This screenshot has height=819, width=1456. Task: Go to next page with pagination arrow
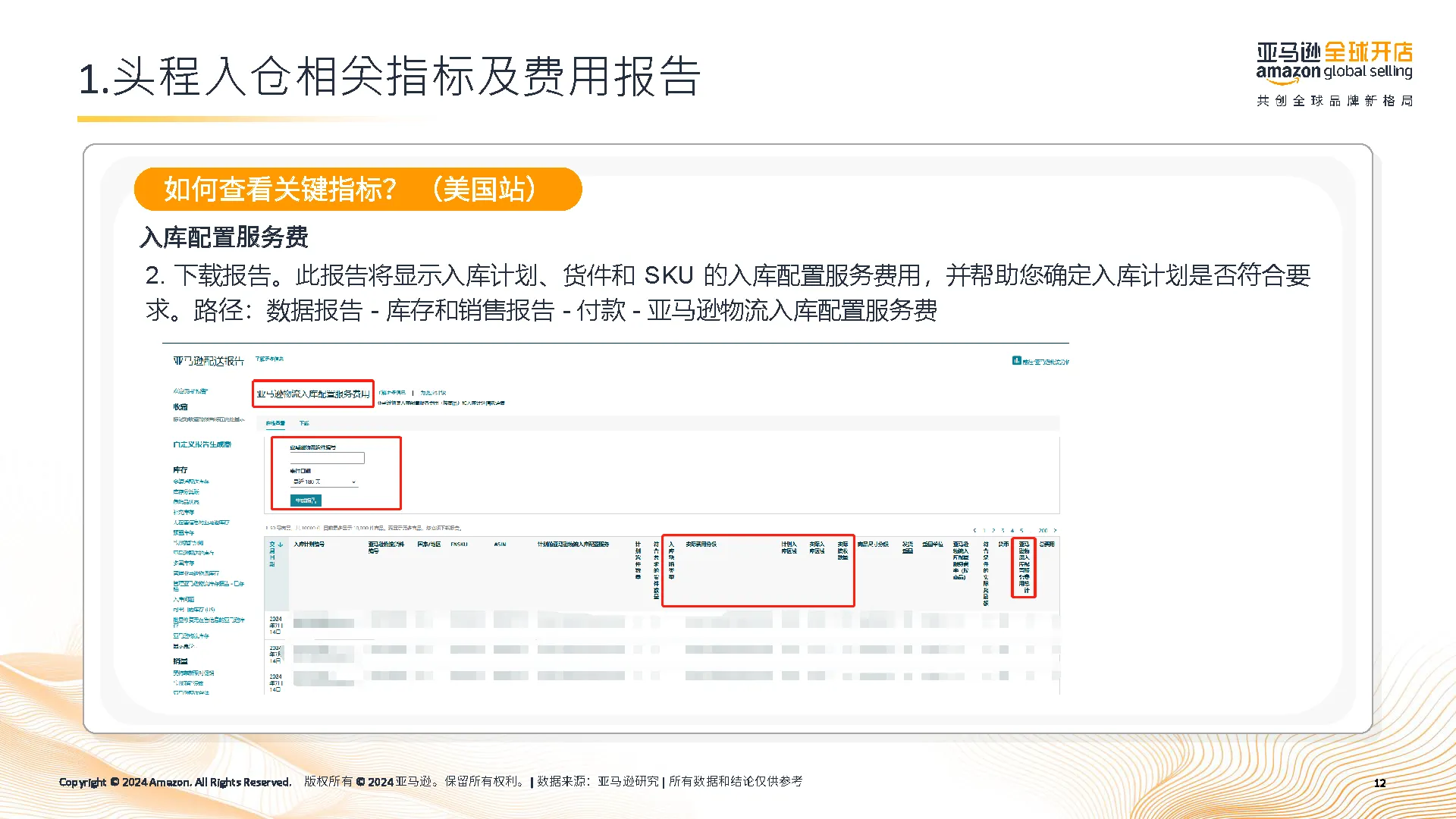(x=1055, y=530)
